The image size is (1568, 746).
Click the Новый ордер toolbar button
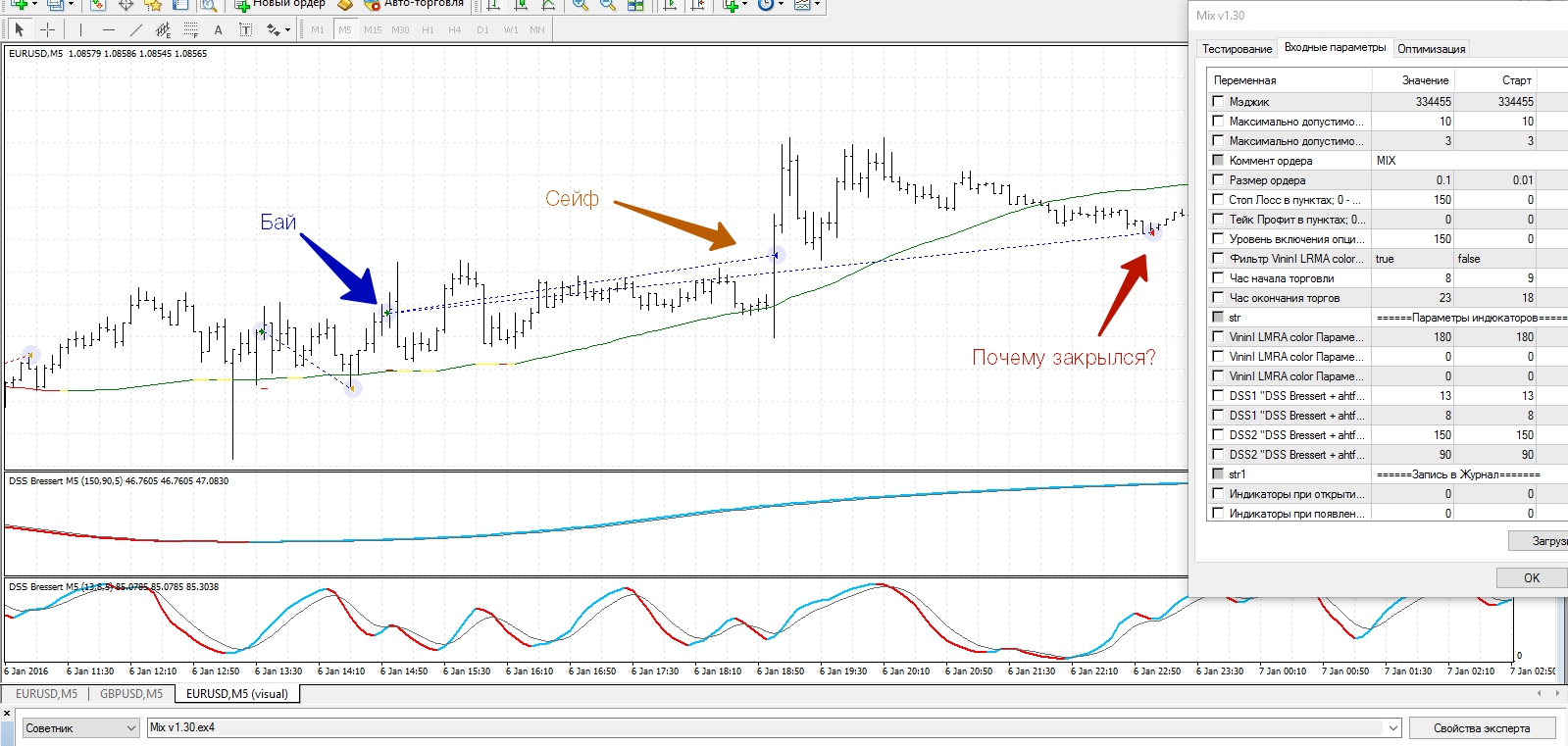point(280,5)
